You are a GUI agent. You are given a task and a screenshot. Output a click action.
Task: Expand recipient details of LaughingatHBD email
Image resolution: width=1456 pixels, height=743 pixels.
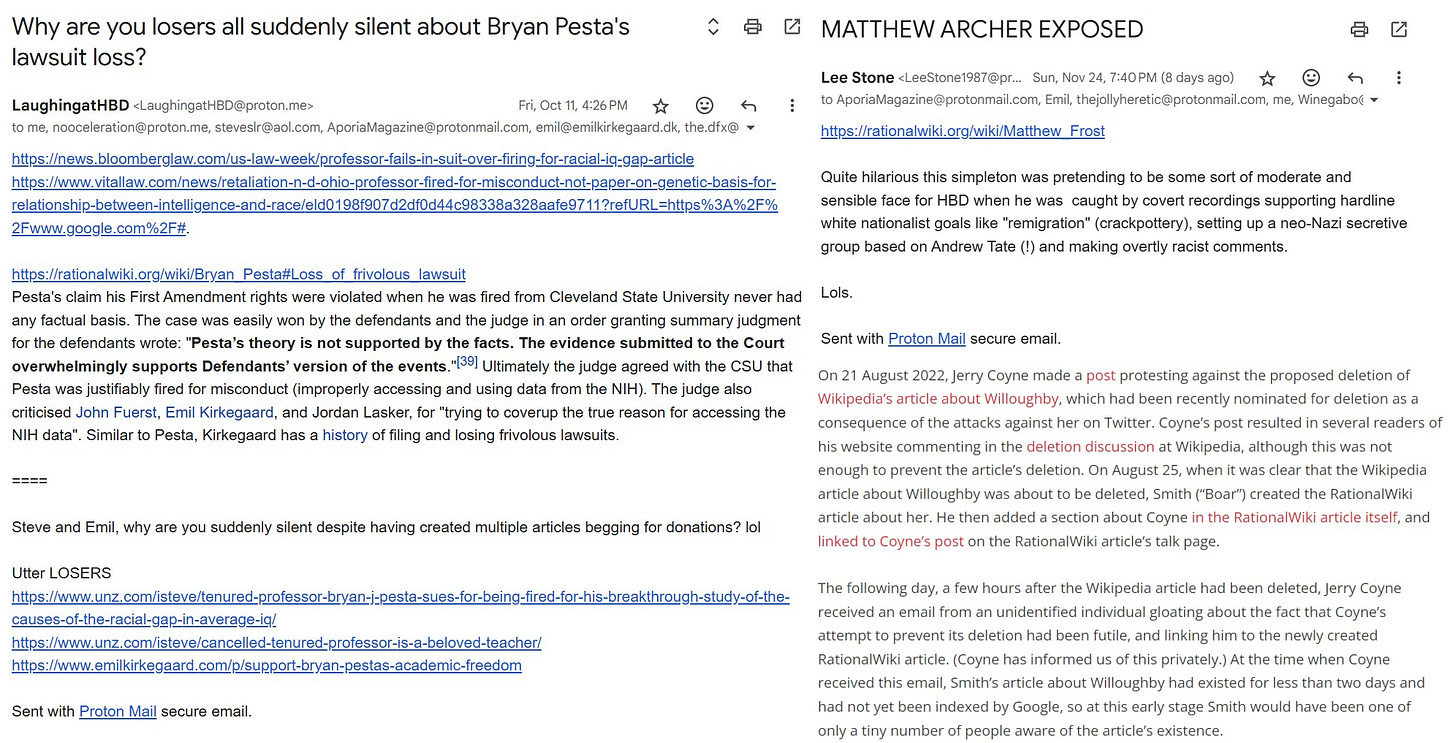[751, 128]
